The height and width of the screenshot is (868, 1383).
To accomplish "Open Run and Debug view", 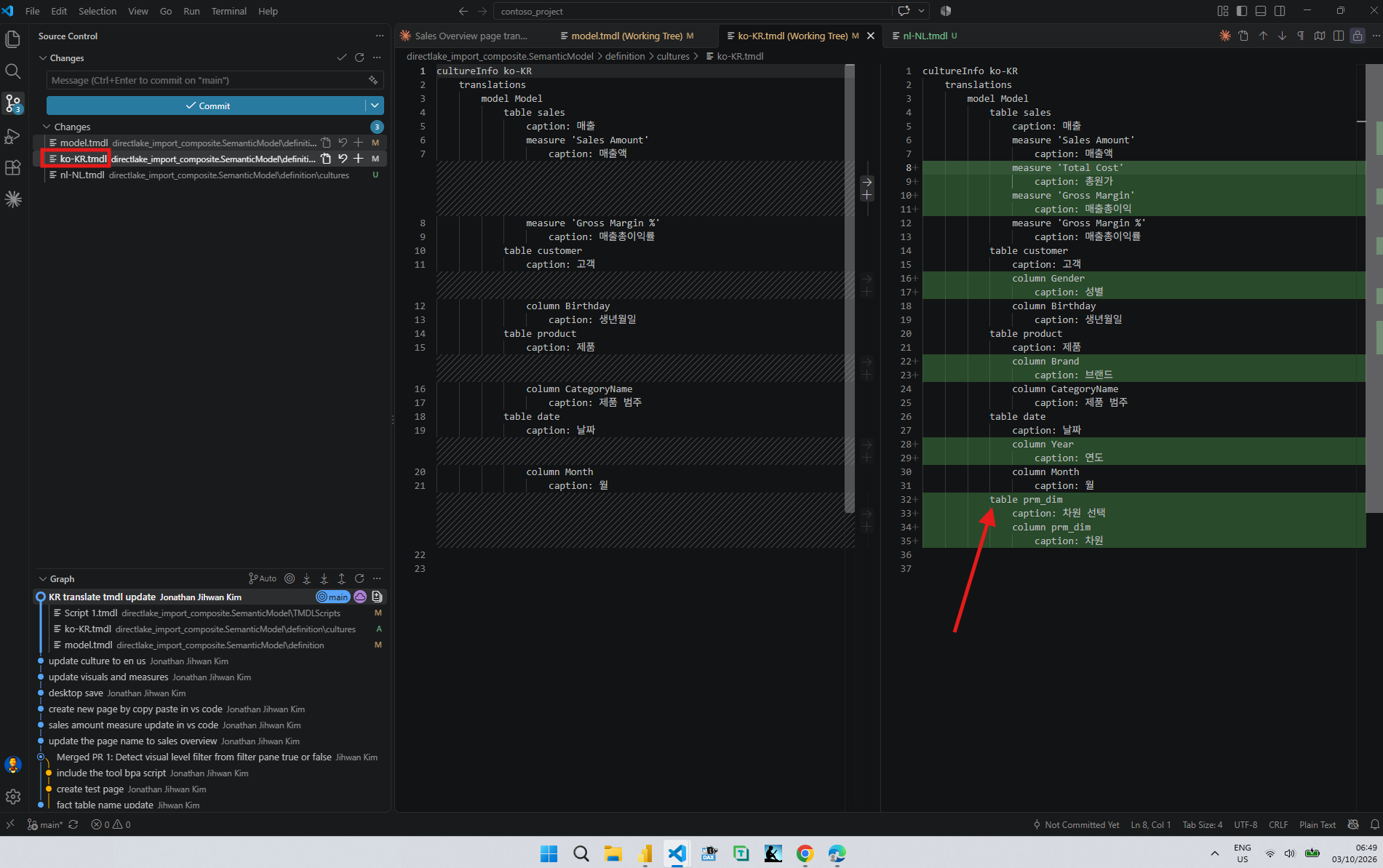I will click(x=13, y=135).
